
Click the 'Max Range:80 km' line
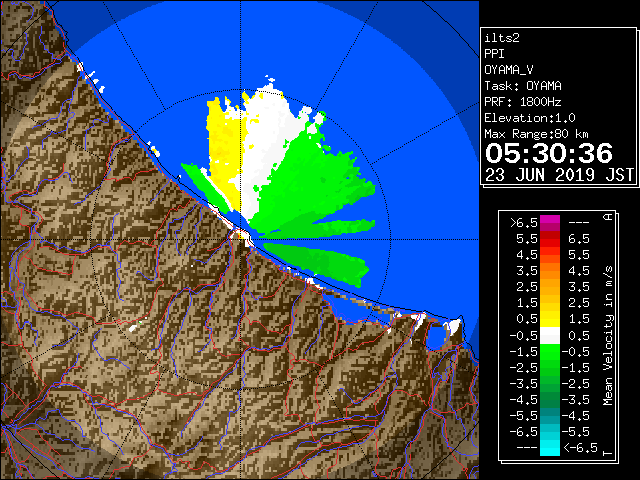(536, 134)
